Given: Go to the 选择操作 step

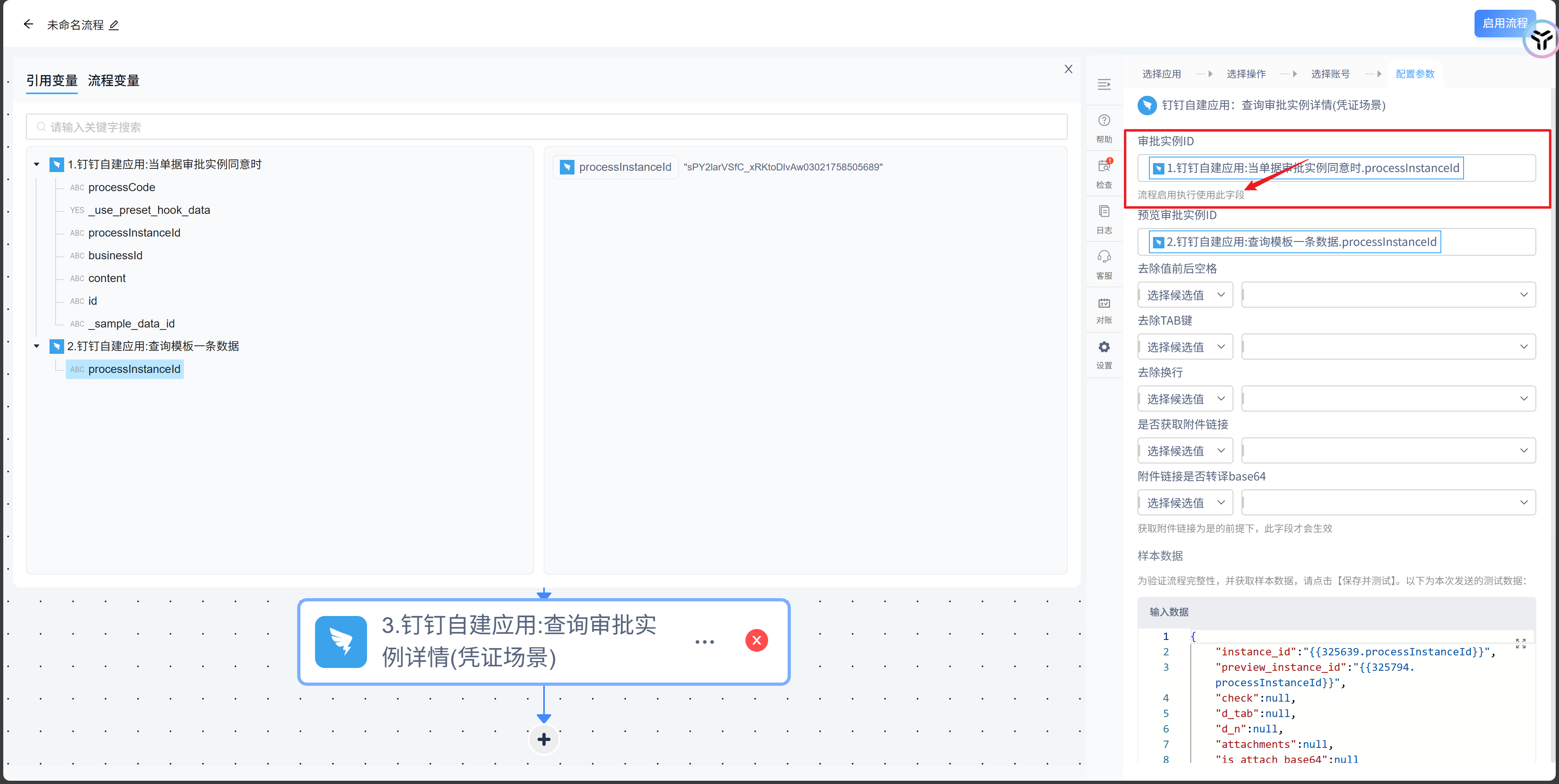Looking at the screenshot, I should (x=1246, y=74).
